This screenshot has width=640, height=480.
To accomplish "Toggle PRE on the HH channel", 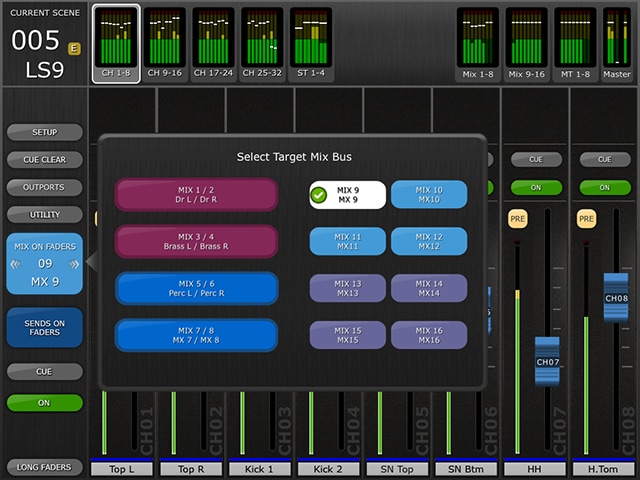I will click(517, 218).
